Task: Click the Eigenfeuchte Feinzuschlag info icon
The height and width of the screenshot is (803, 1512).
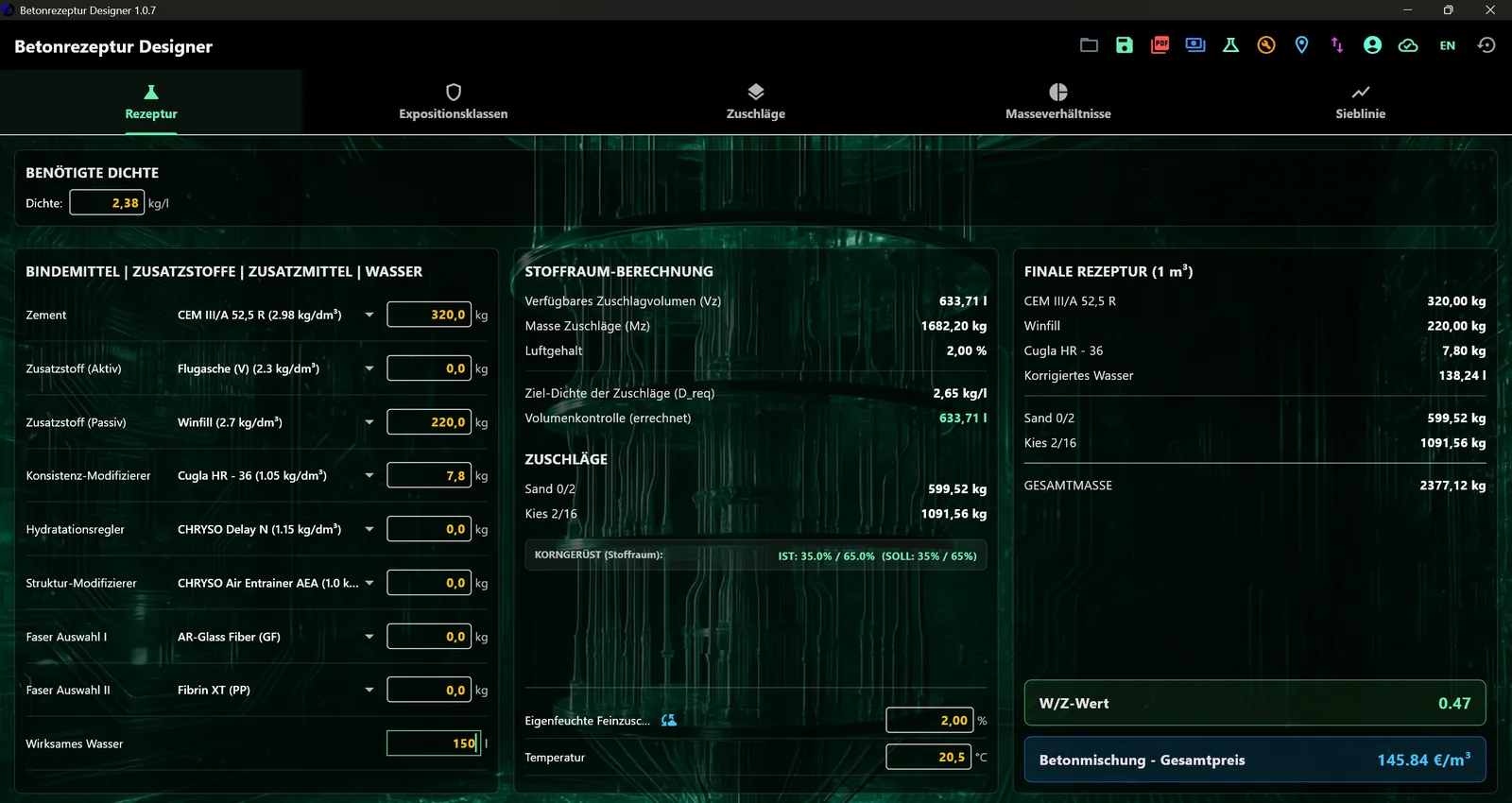Action: [x=669, y=720]
